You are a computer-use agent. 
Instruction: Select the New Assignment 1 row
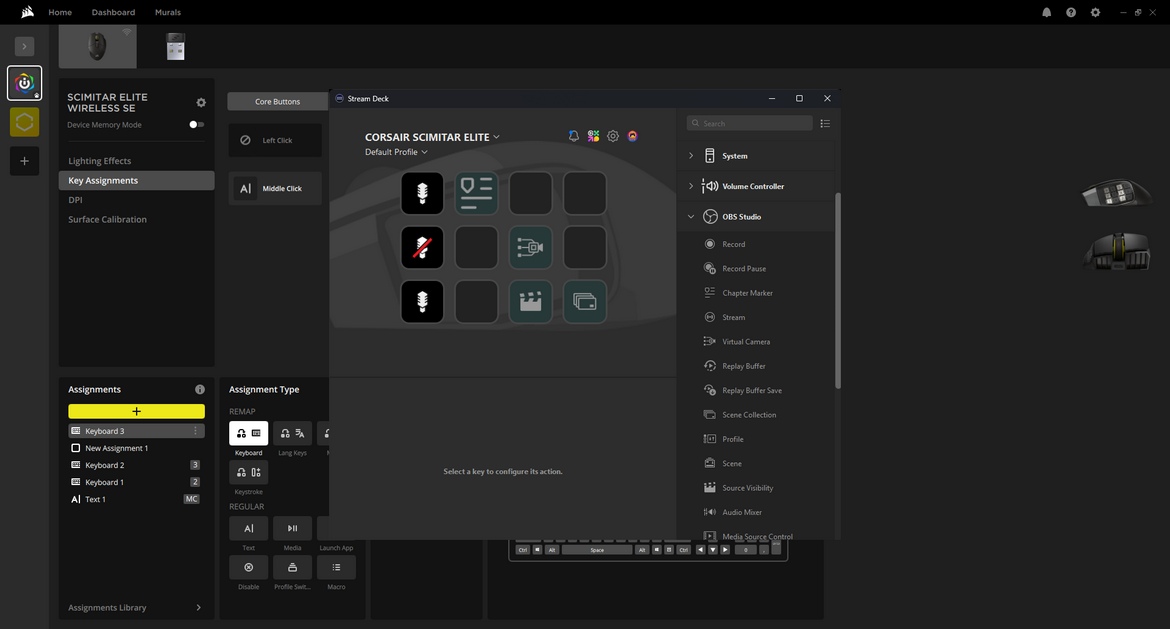(x=137, y=448)
